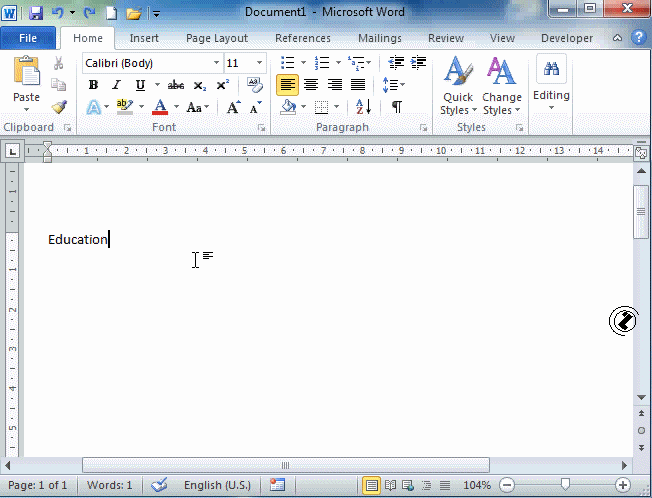Toggle Italic formatting
The image size is (652, 498).
pos(116,85)
